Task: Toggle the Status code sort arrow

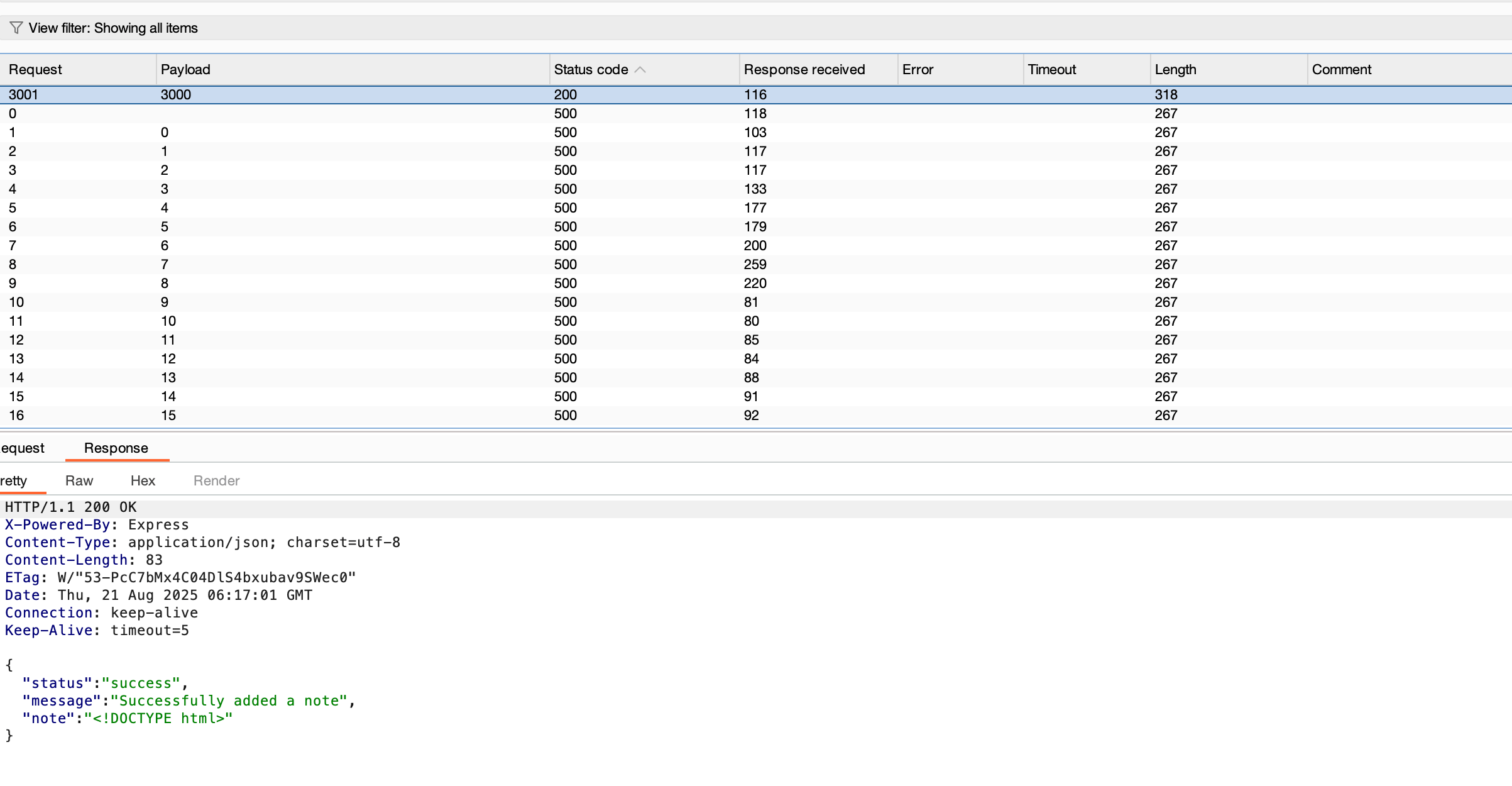Action: click(x=640, y=69)
